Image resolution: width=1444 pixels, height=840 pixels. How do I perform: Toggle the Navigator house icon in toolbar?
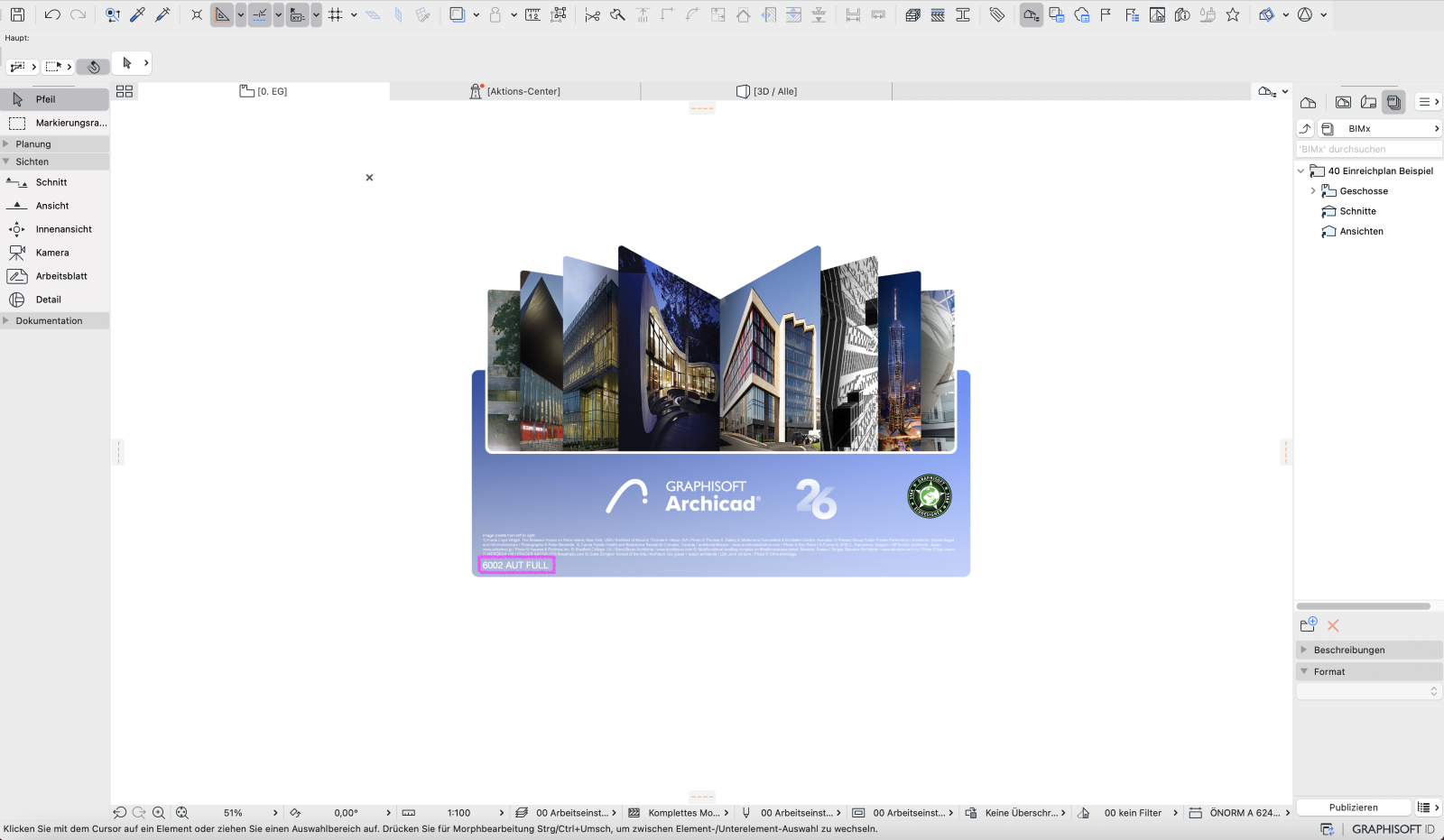[x=1032, y=14]
